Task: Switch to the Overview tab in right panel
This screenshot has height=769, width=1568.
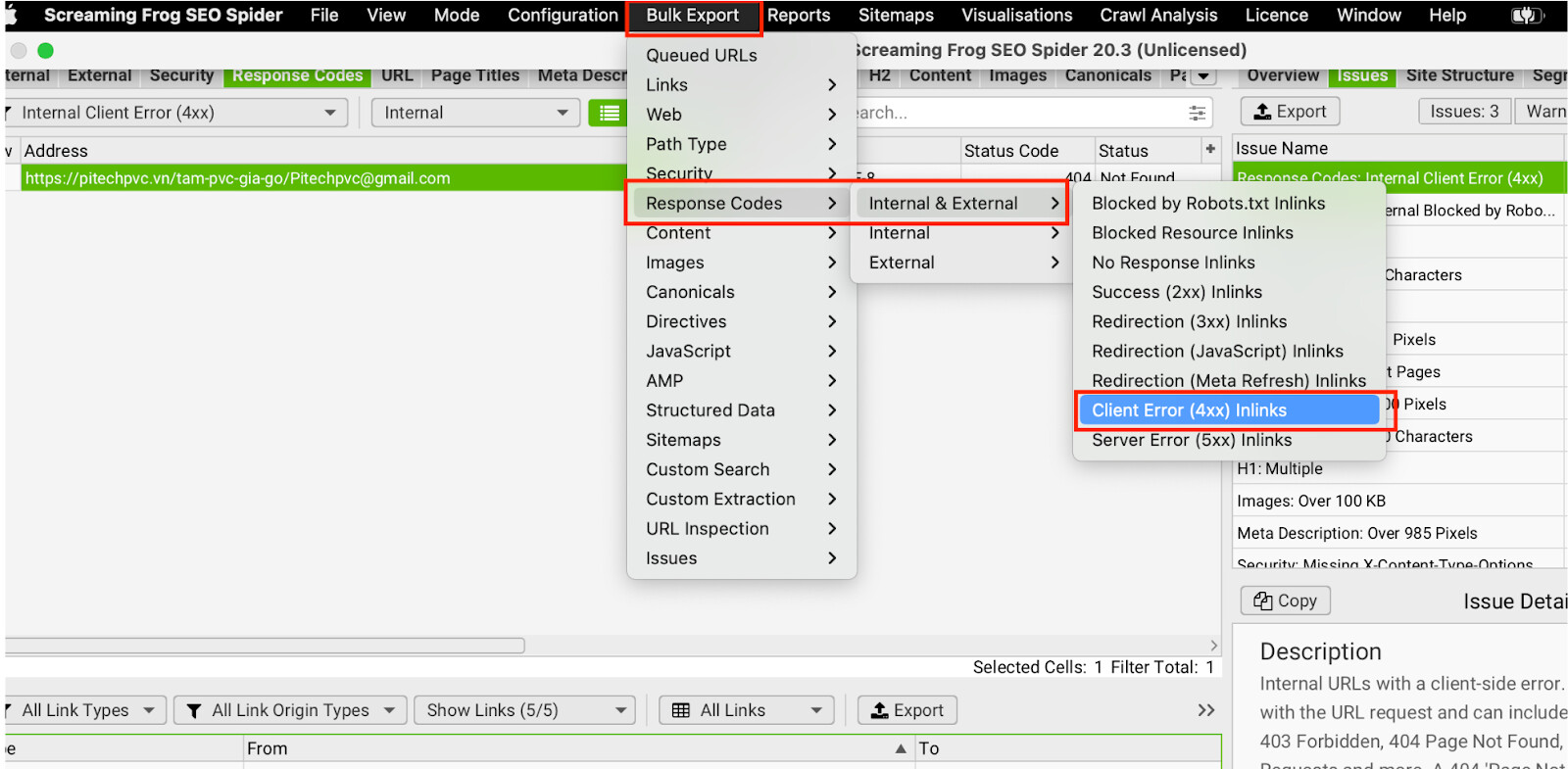Action: point(1283,75)
